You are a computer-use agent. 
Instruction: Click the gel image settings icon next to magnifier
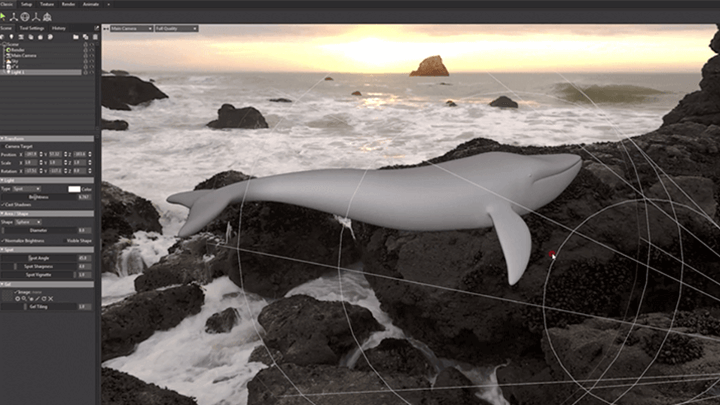click(x=31, y=298)
